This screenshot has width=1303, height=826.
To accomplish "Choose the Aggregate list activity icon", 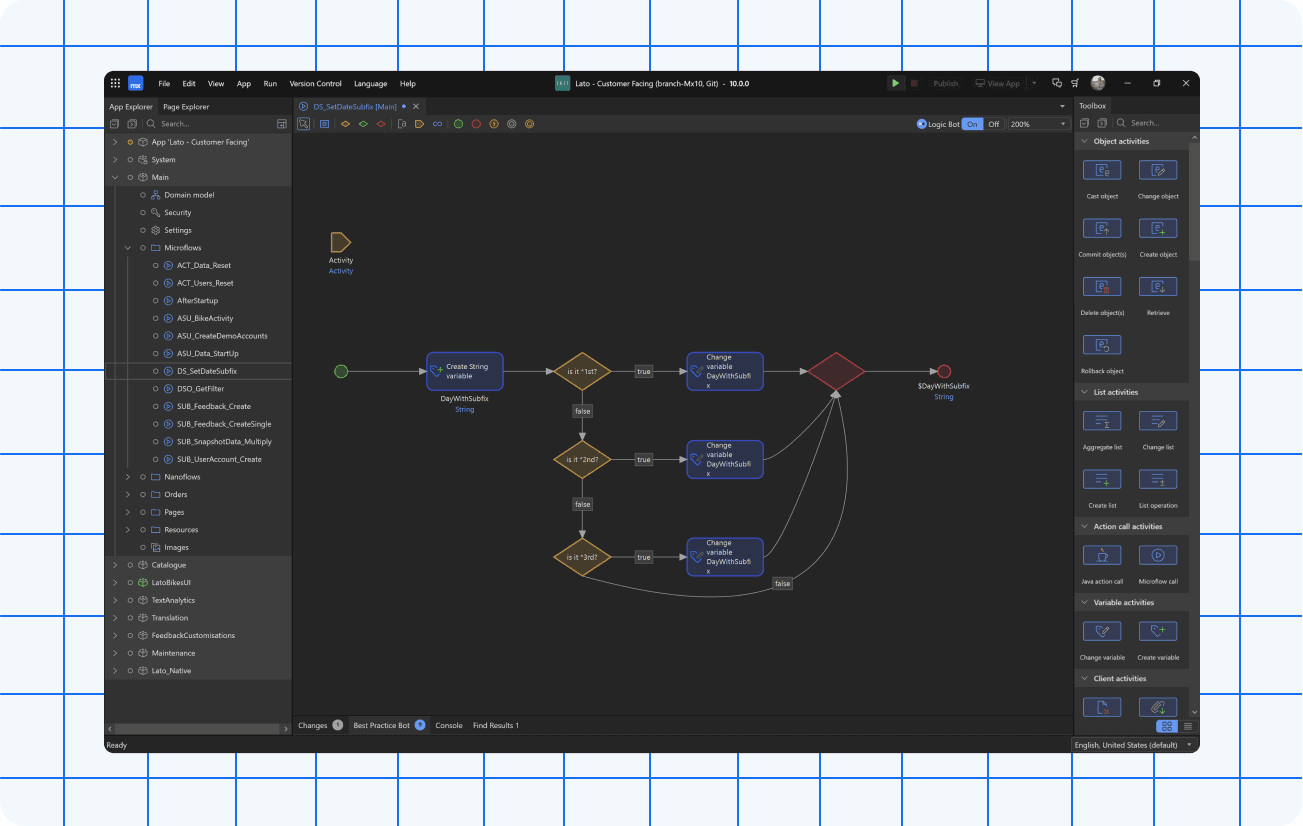I will [1102, 421].
